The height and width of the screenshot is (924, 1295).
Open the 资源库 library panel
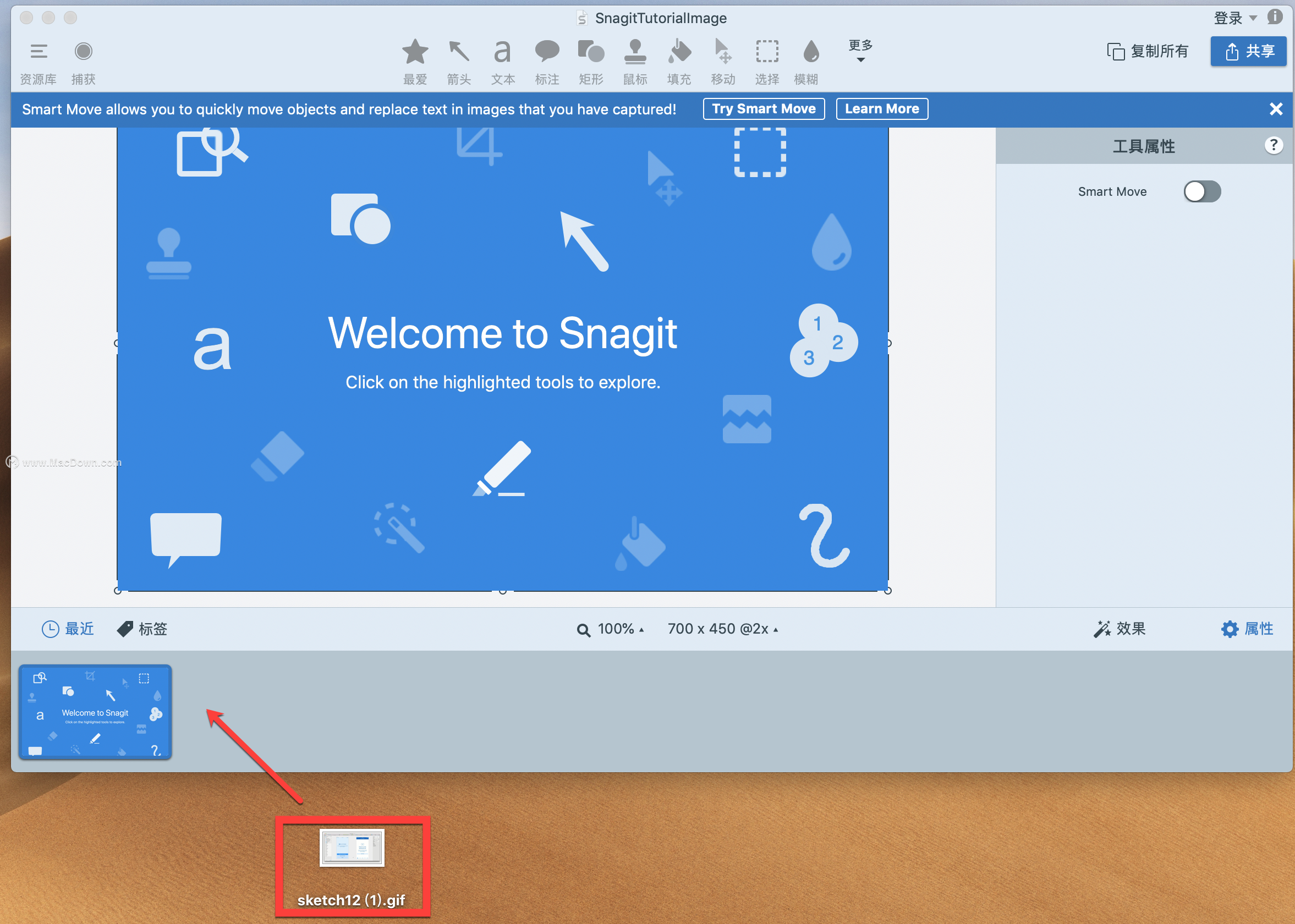pyautogui.click(x=38, y=63)
